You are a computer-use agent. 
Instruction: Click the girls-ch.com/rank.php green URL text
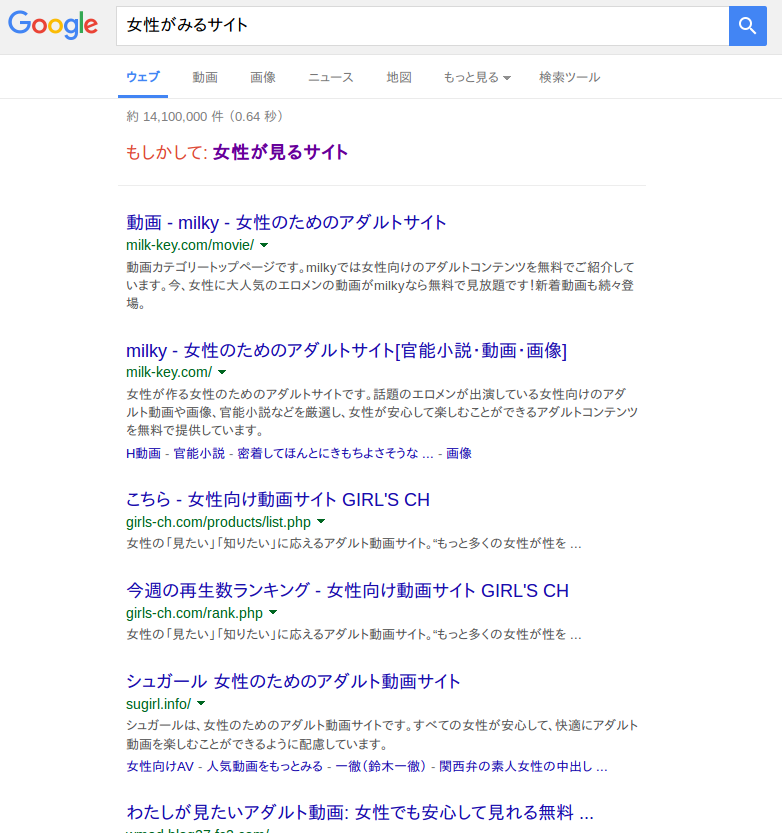tap(194, 613)
